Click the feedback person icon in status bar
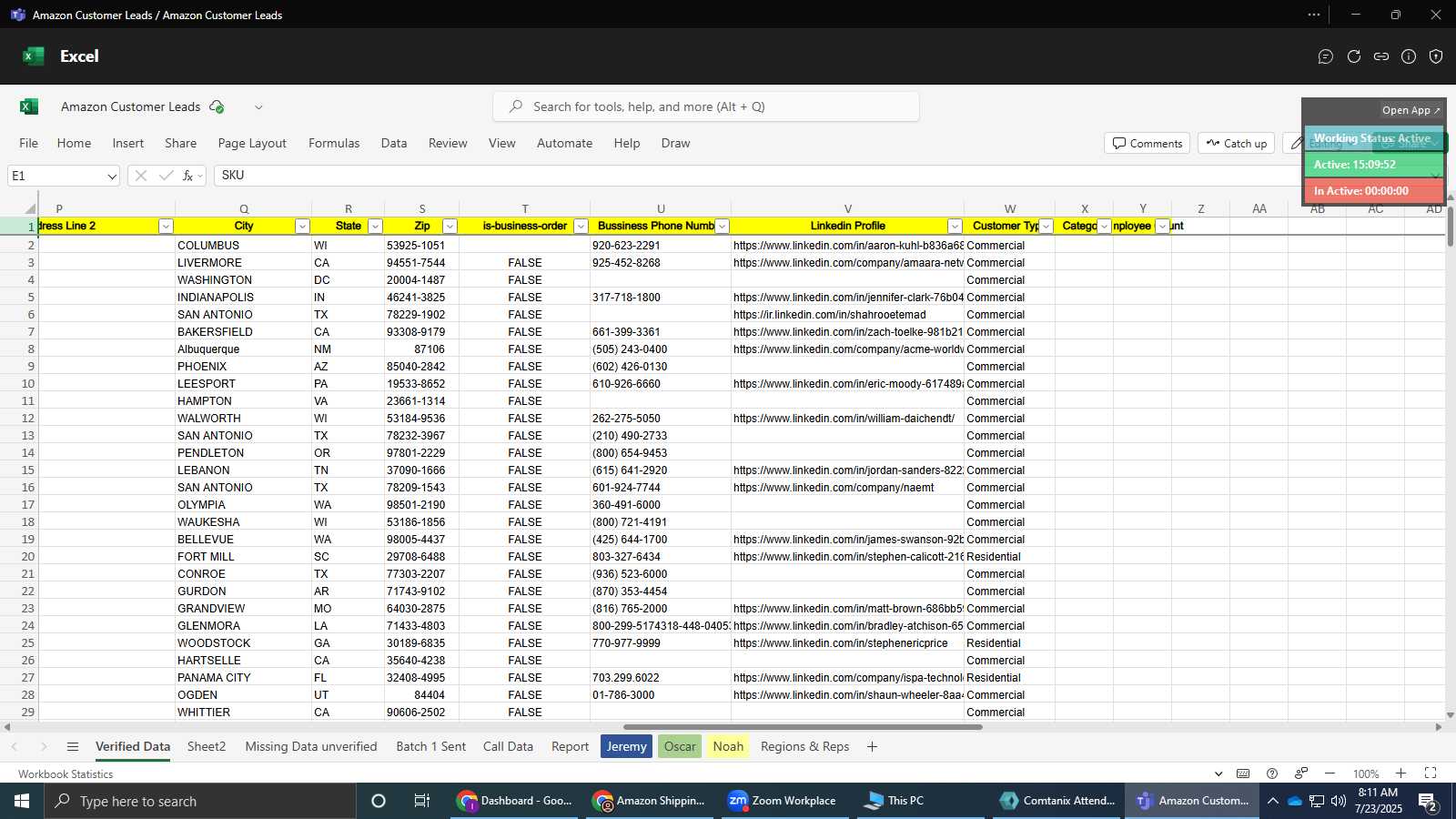The image size is (1456, 819). 1301,773
